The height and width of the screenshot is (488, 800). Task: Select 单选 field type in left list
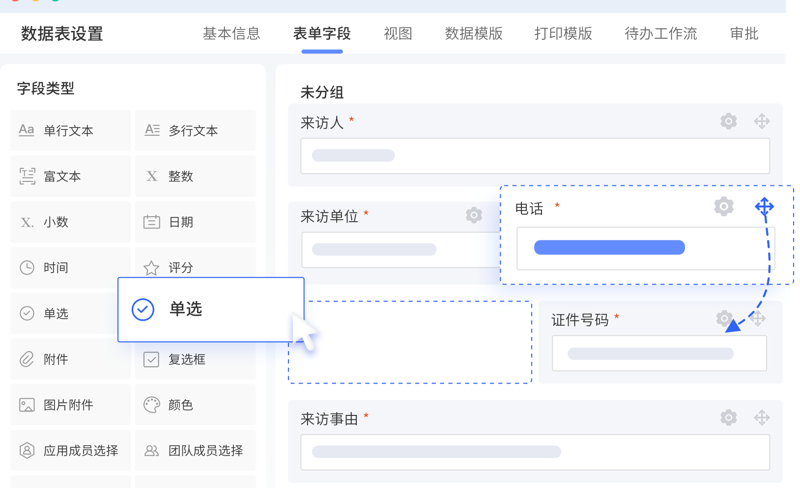[64, 313]
